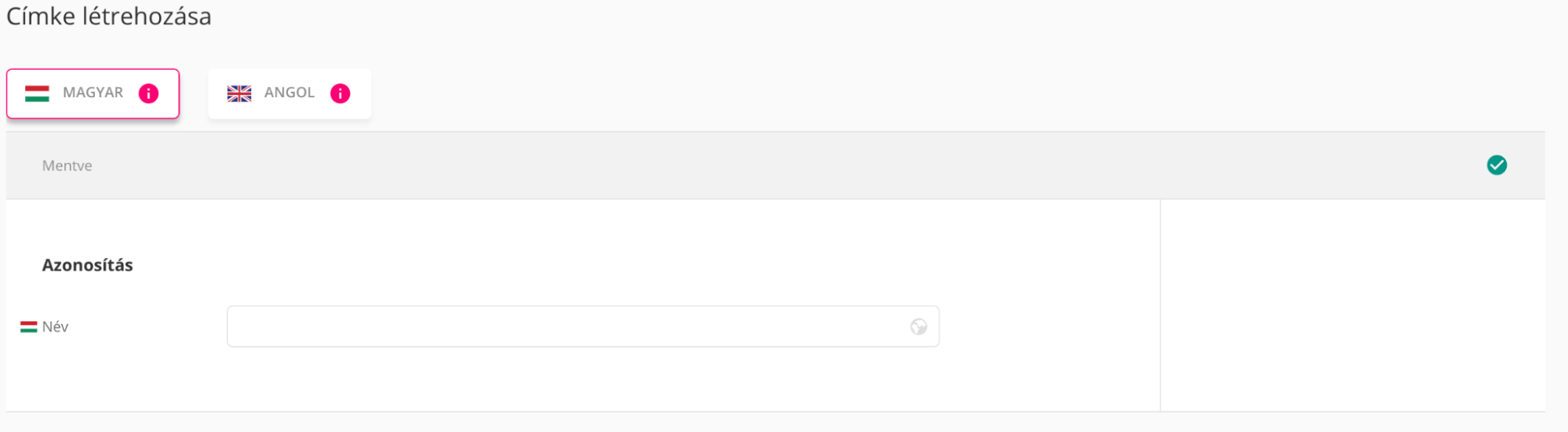
Task: Focus the Név text input field
Action: 565,327
